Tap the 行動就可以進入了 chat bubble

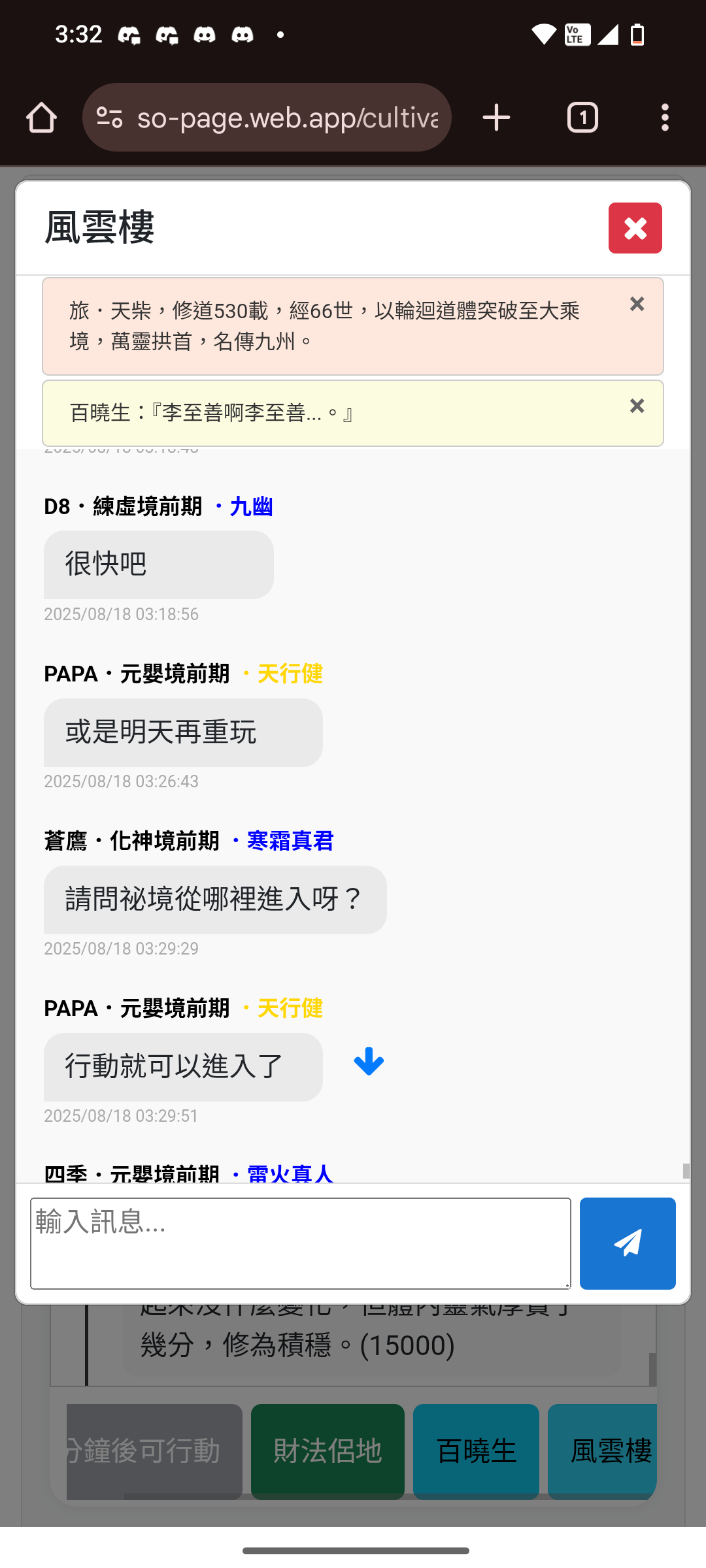click(x=183, y=1067)
